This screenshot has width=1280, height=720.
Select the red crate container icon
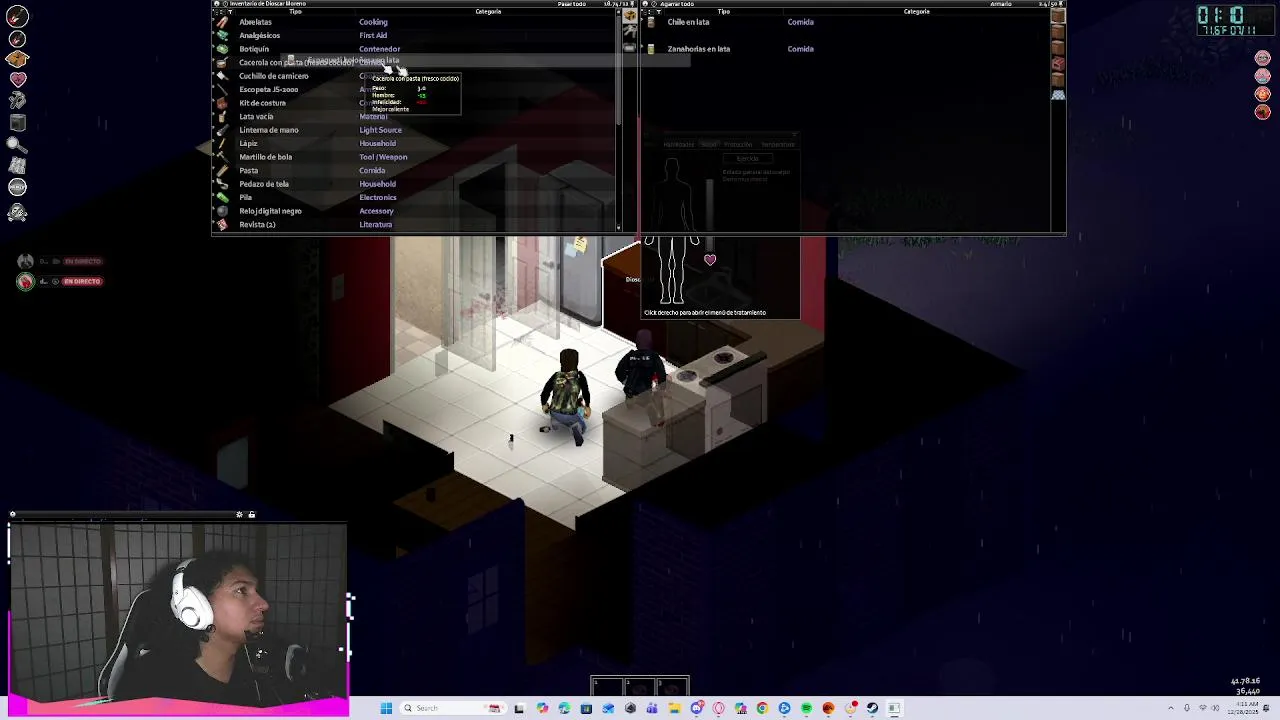click(1058, 64)
